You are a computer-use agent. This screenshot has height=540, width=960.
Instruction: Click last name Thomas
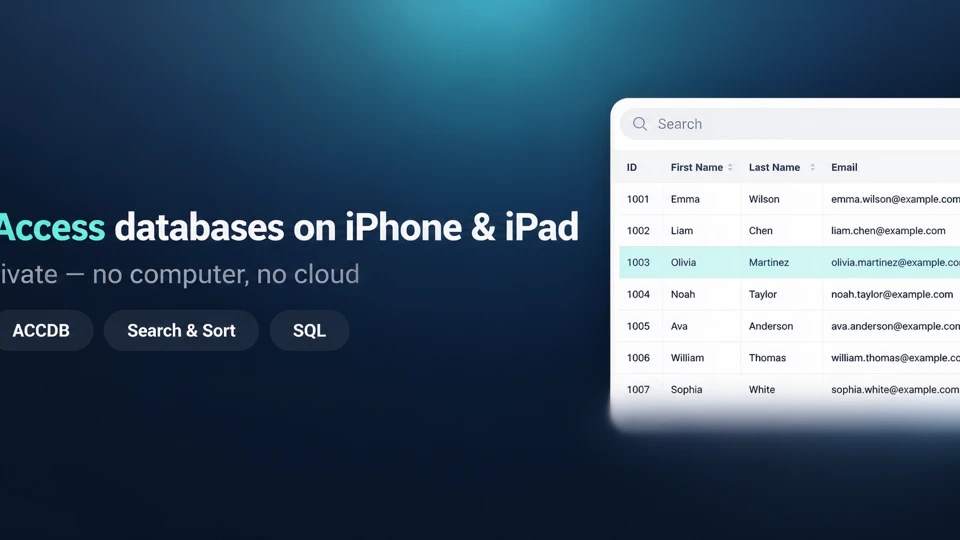point(767,358)
